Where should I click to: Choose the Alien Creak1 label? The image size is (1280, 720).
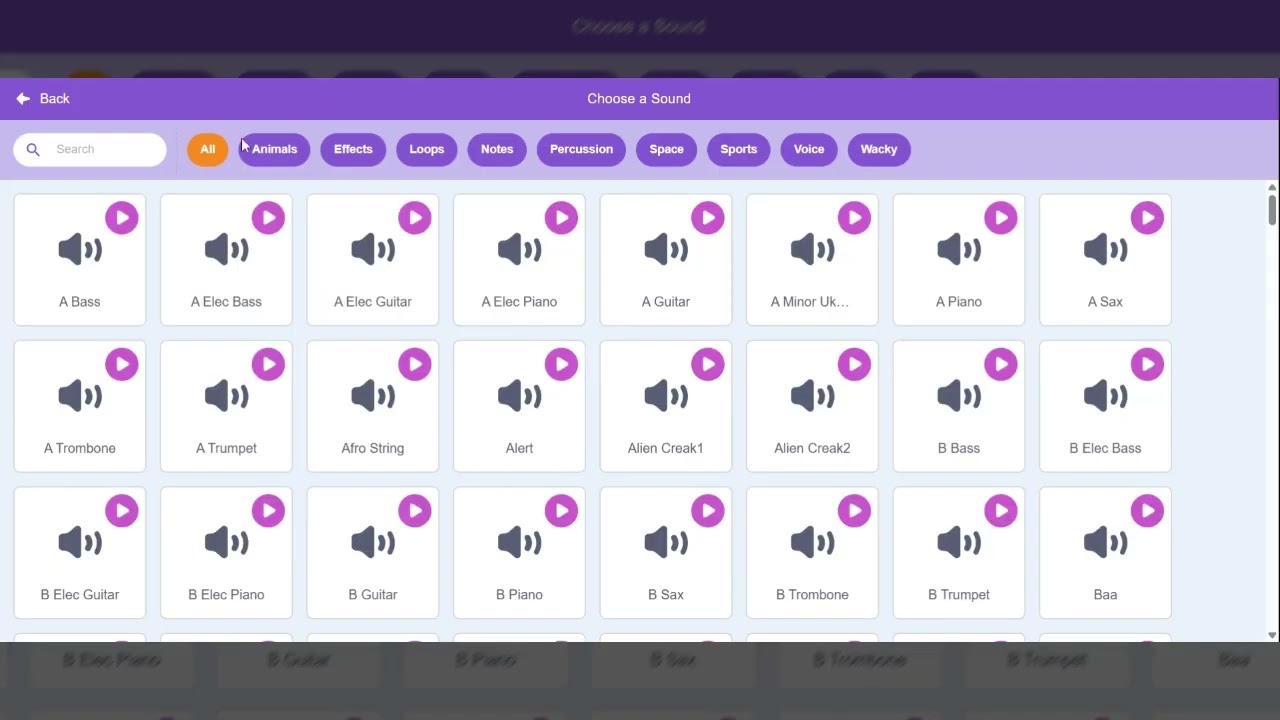tap(666, 448)
